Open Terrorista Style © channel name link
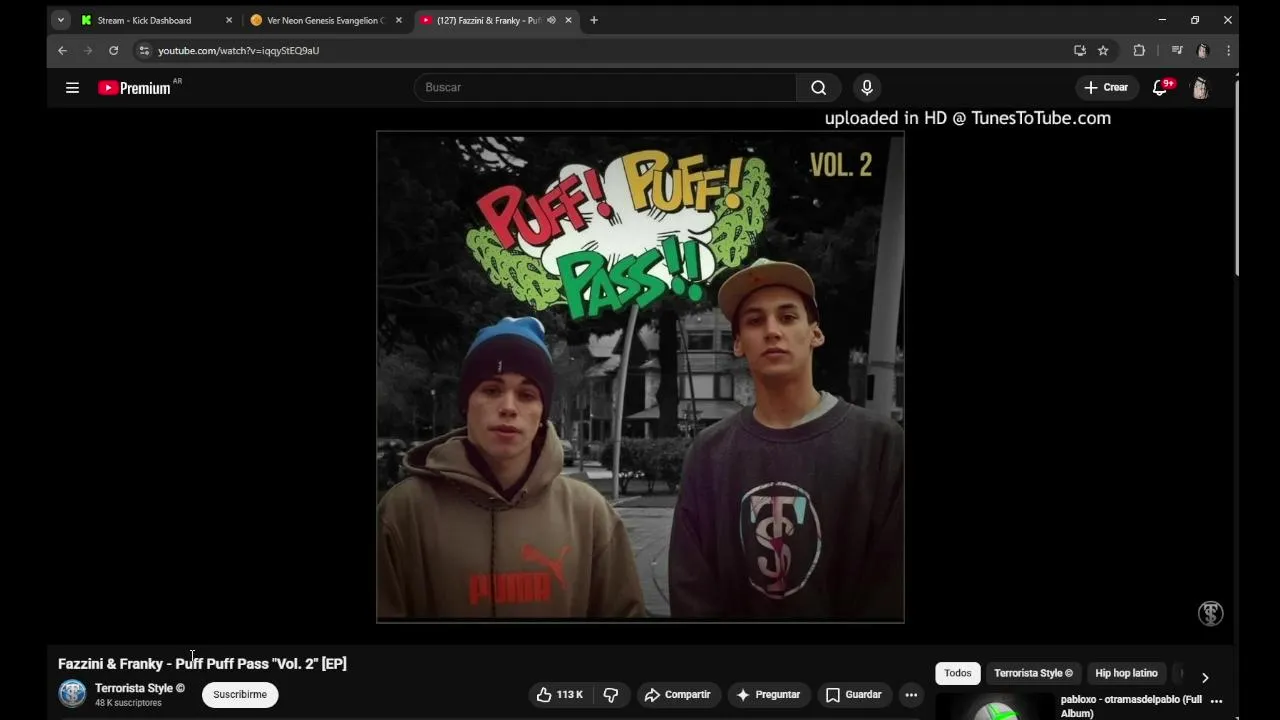 point(140,688)
